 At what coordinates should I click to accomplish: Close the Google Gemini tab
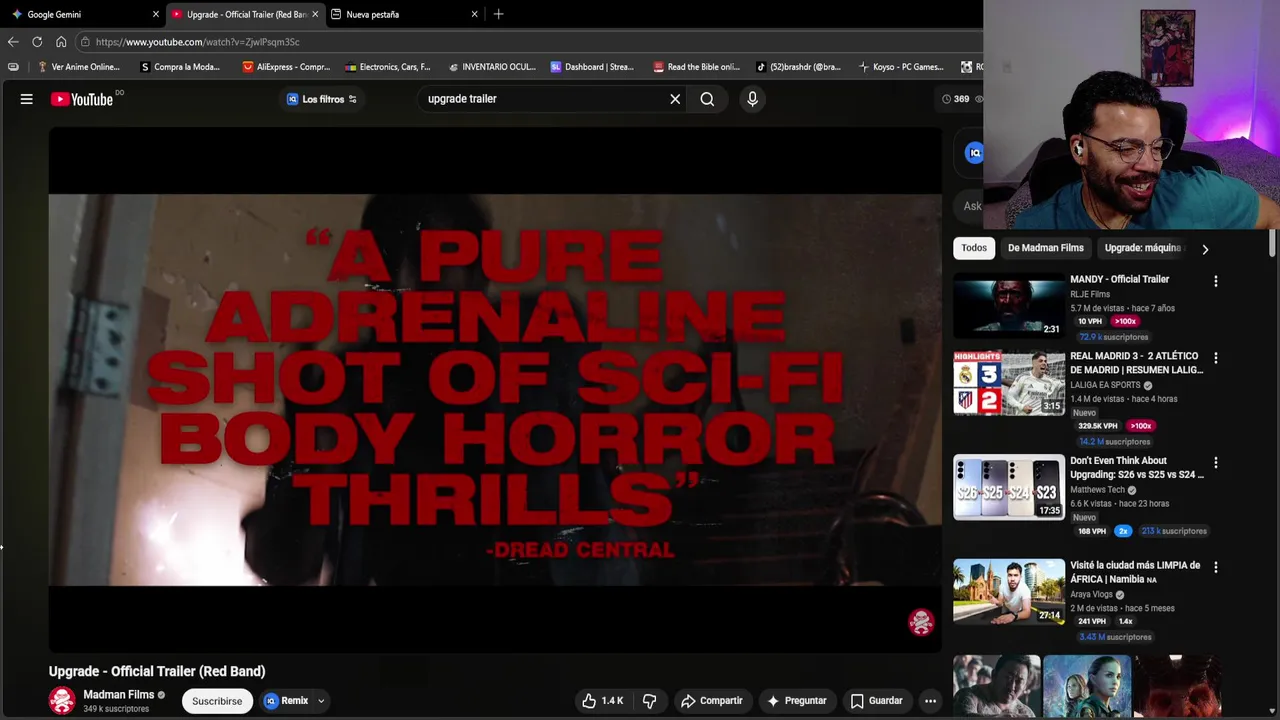coord(155,14)
